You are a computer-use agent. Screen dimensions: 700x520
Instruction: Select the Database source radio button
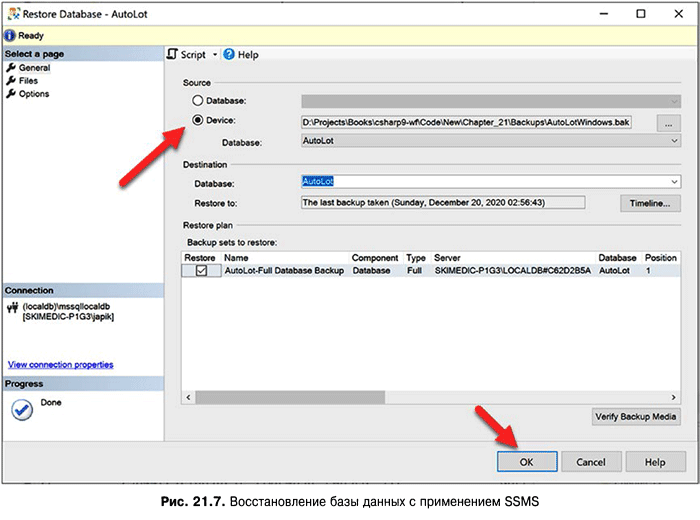point(198,100)
